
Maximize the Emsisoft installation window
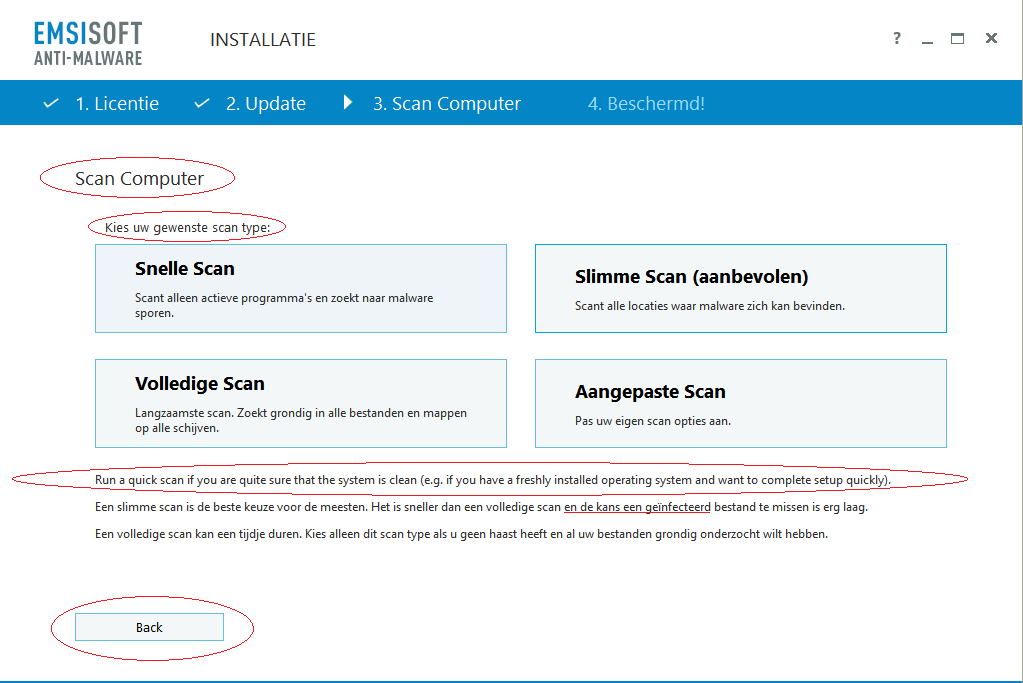pos(957,38)
